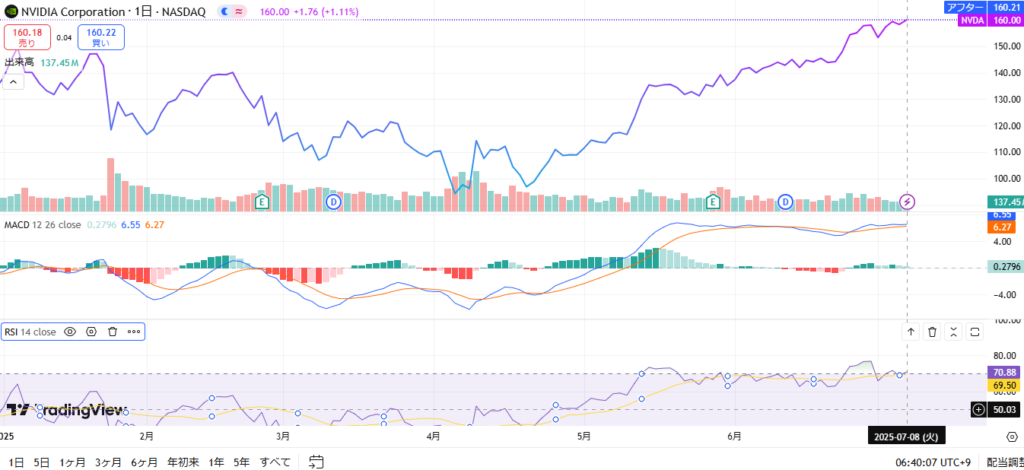Click the blue 6.55 MACD value label
This screenshot has width=1024, height=470.
pos(1002,214)
